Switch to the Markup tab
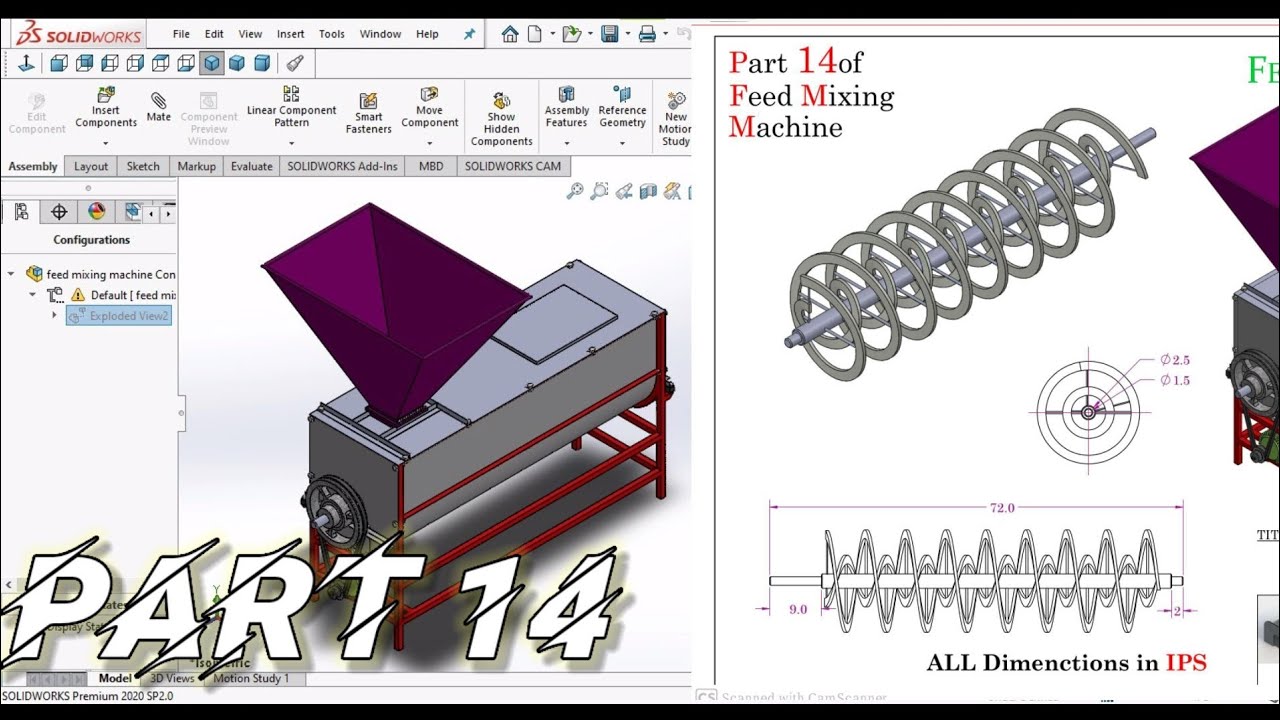 [x=196, y=166]
